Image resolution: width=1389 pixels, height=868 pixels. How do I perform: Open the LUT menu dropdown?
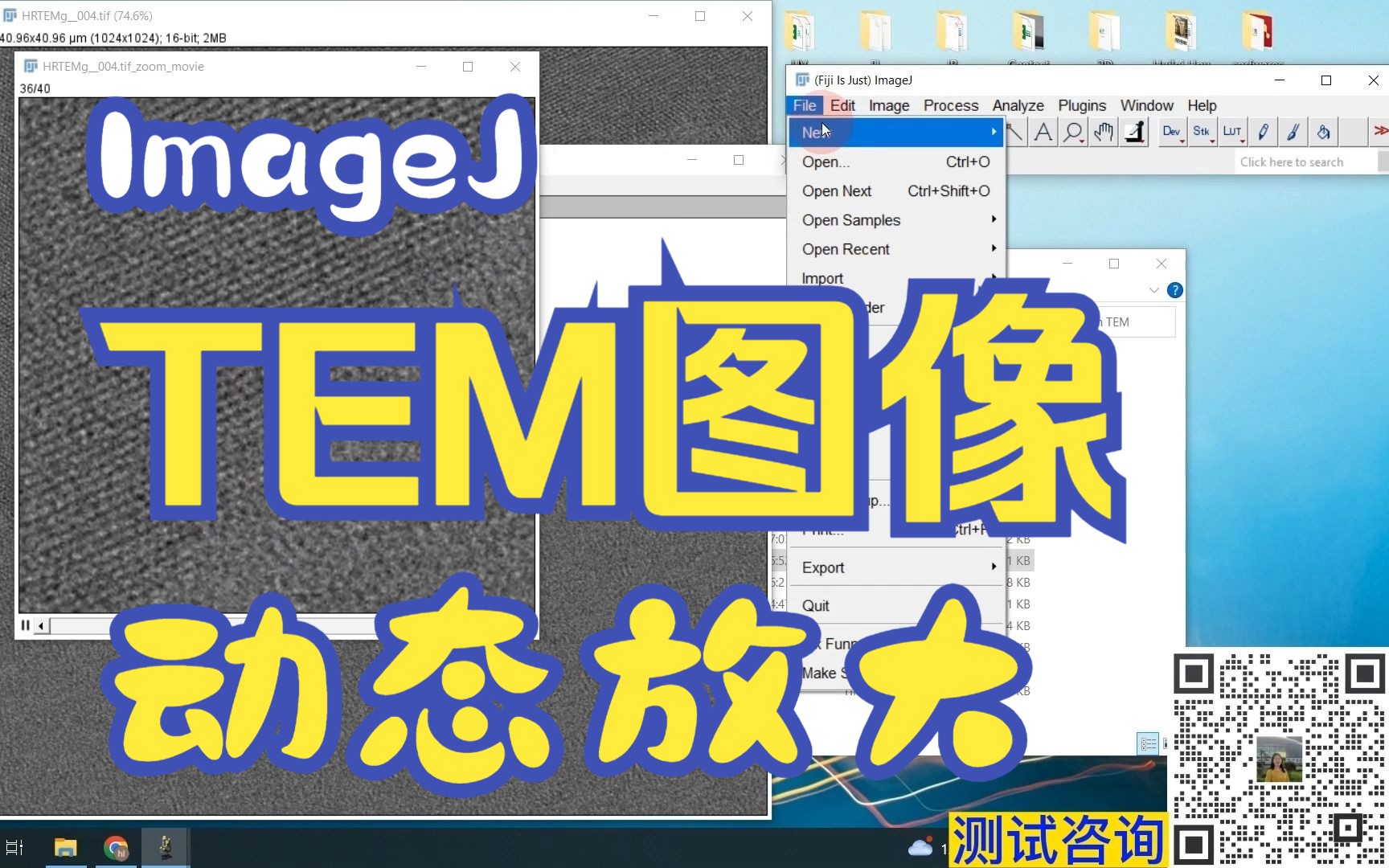[x=1233, y=133]
